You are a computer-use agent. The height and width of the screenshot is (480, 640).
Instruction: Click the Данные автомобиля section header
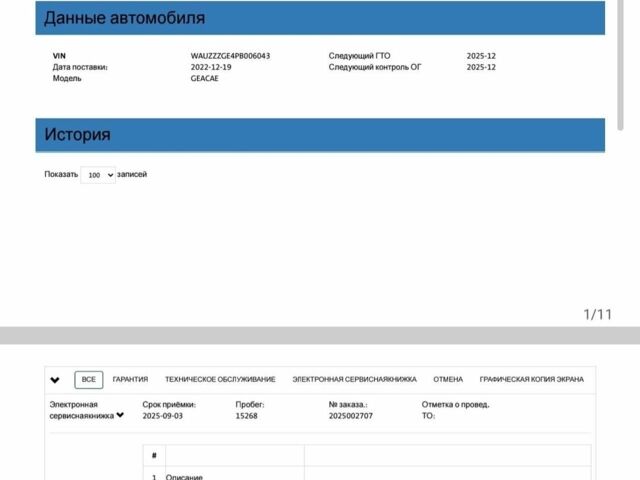320,18
